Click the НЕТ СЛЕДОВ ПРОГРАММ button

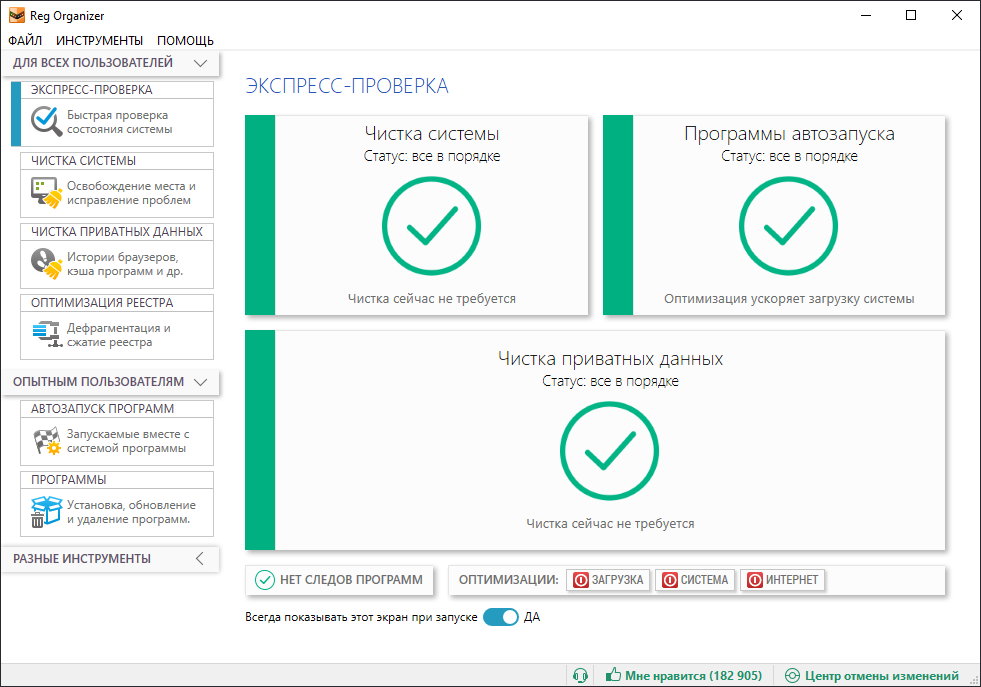[x=339, y=580]
